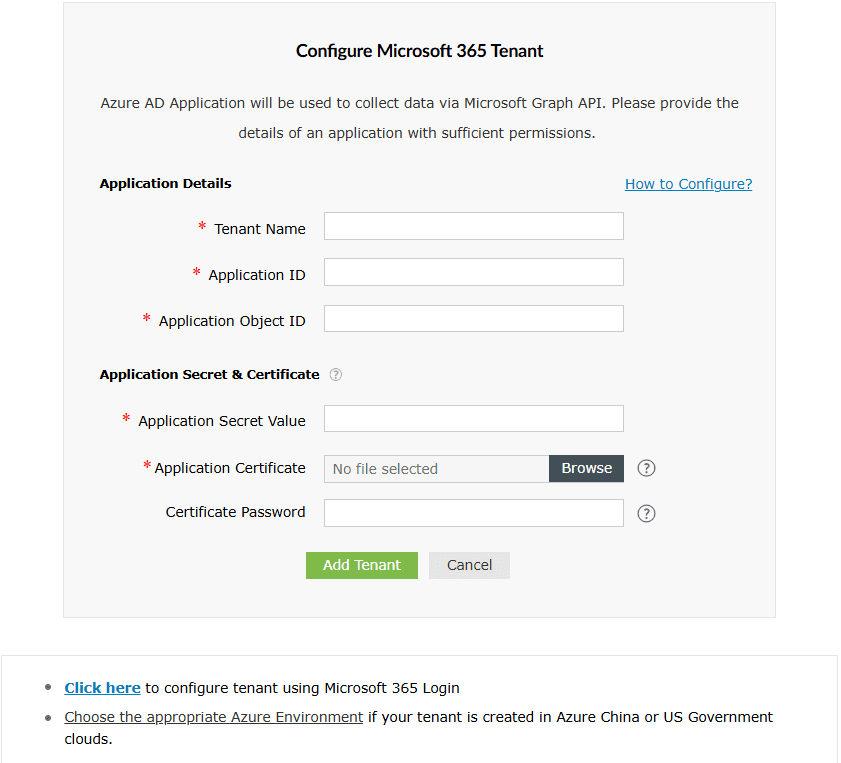
Task: Open help tooltip beside Application Secret & Certificate heading
Action: (335, 375)
